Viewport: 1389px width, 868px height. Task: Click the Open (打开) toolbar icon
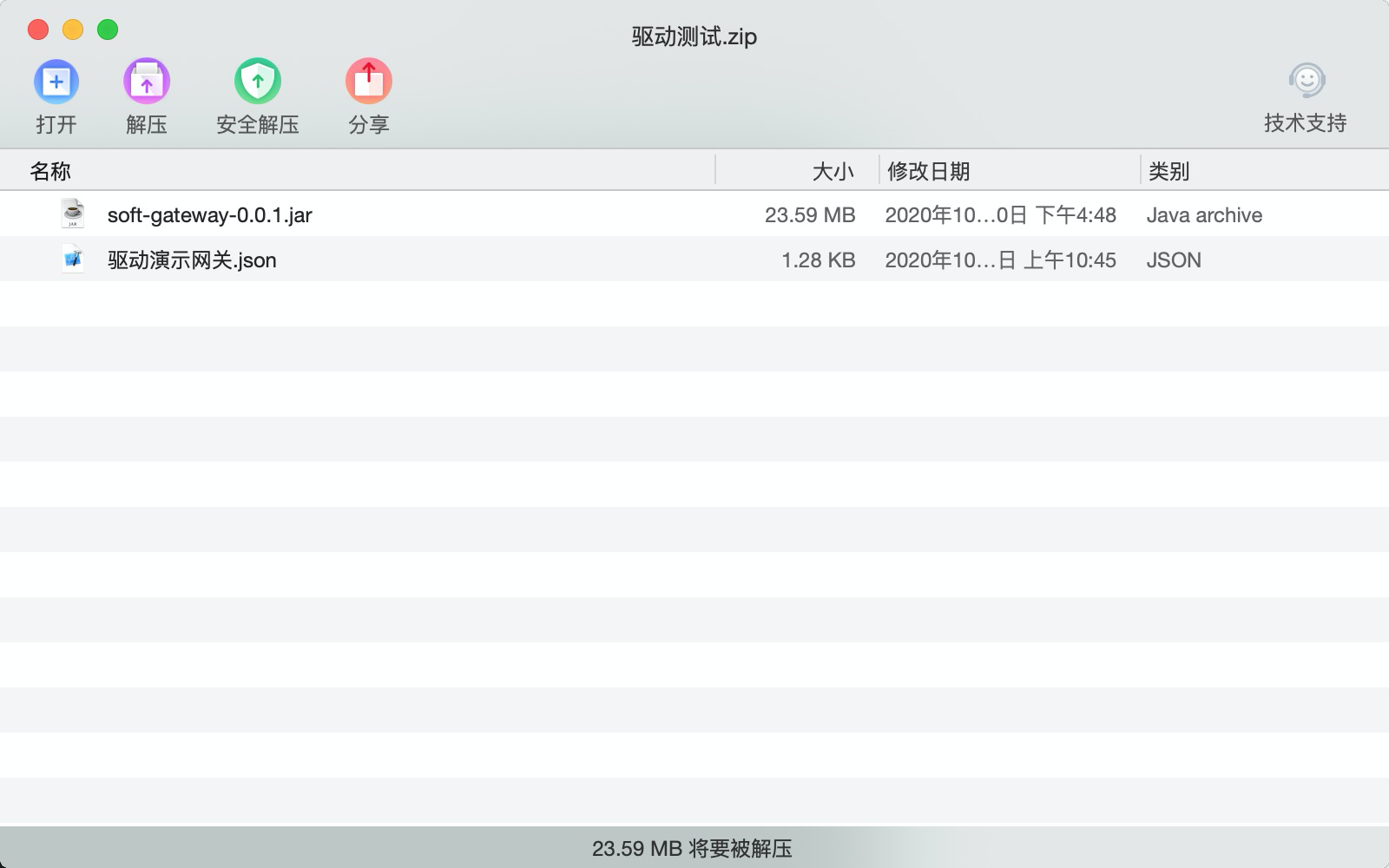coord(56,82)
